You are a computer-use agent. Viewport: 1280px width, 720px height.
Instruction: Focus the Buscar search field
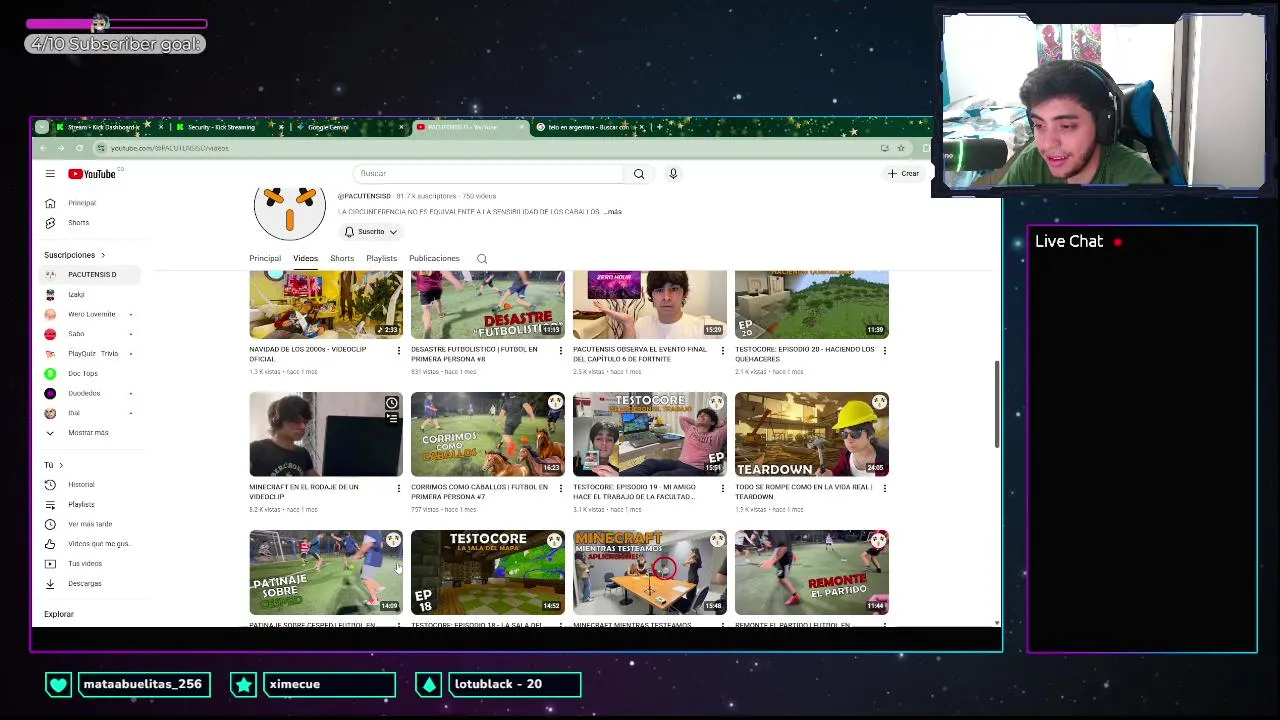pyautogui.click(x=489, y=174)
